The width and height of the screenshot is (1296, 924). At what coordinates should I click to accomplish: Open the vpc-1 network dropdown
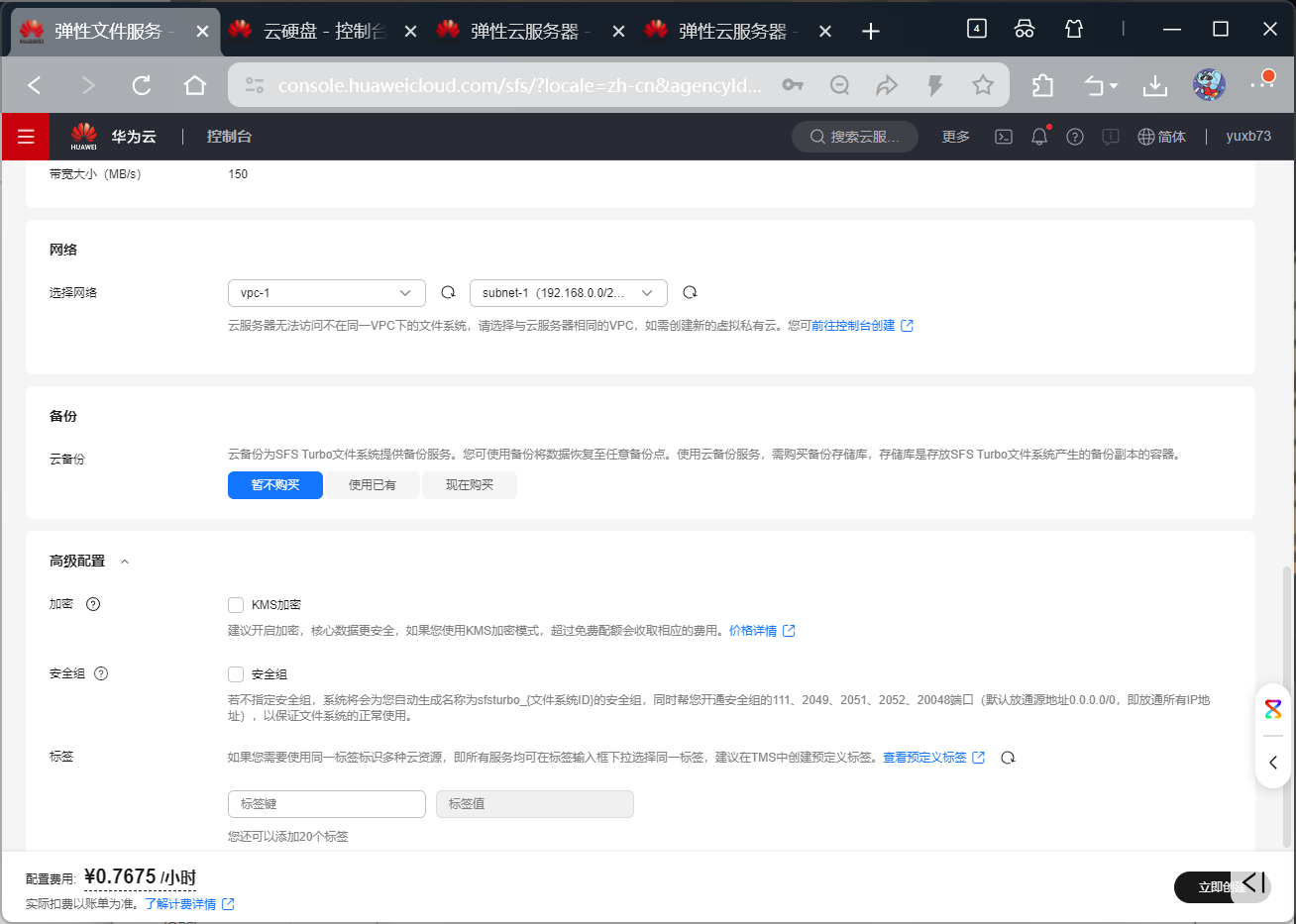tap(327, 293)
